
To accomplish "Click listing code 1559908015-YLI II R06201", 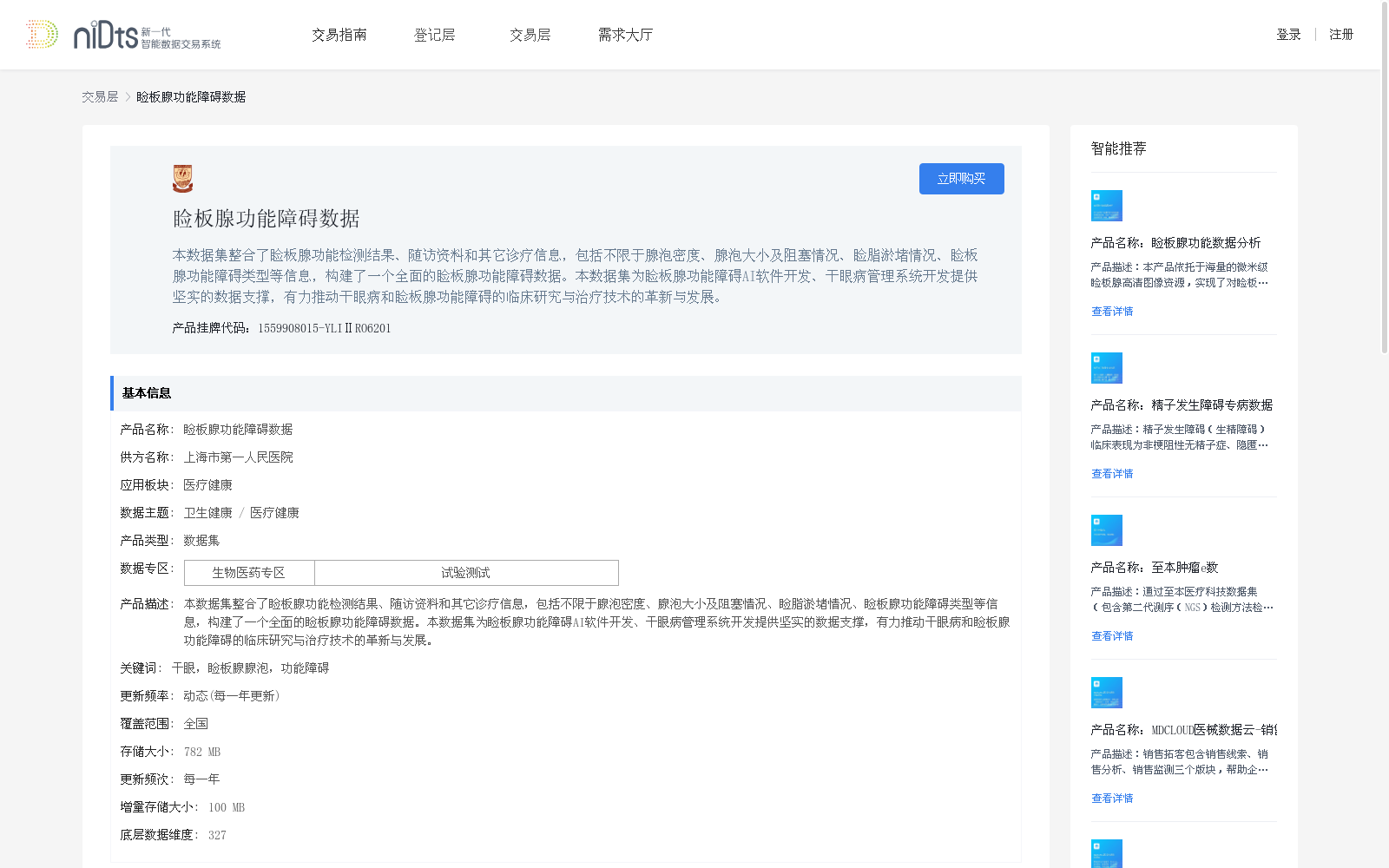I will [324, 328].
